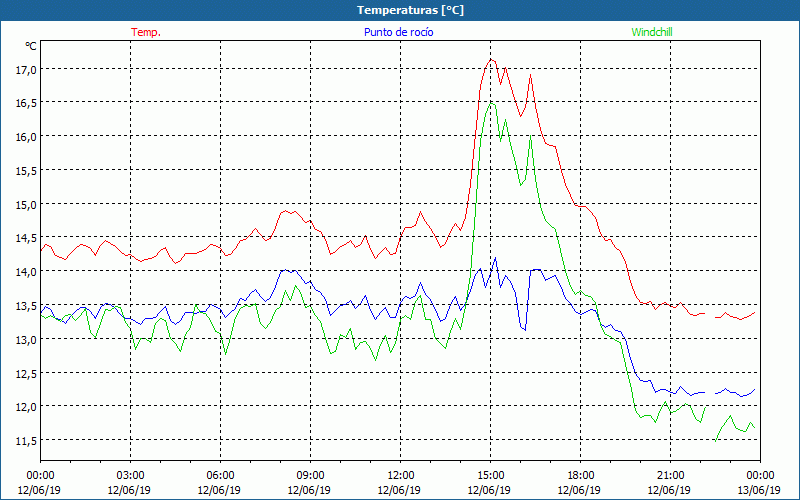800x500 pixels.
Task: Click the 15,0 y-axis value
Action: click(26, 205)
